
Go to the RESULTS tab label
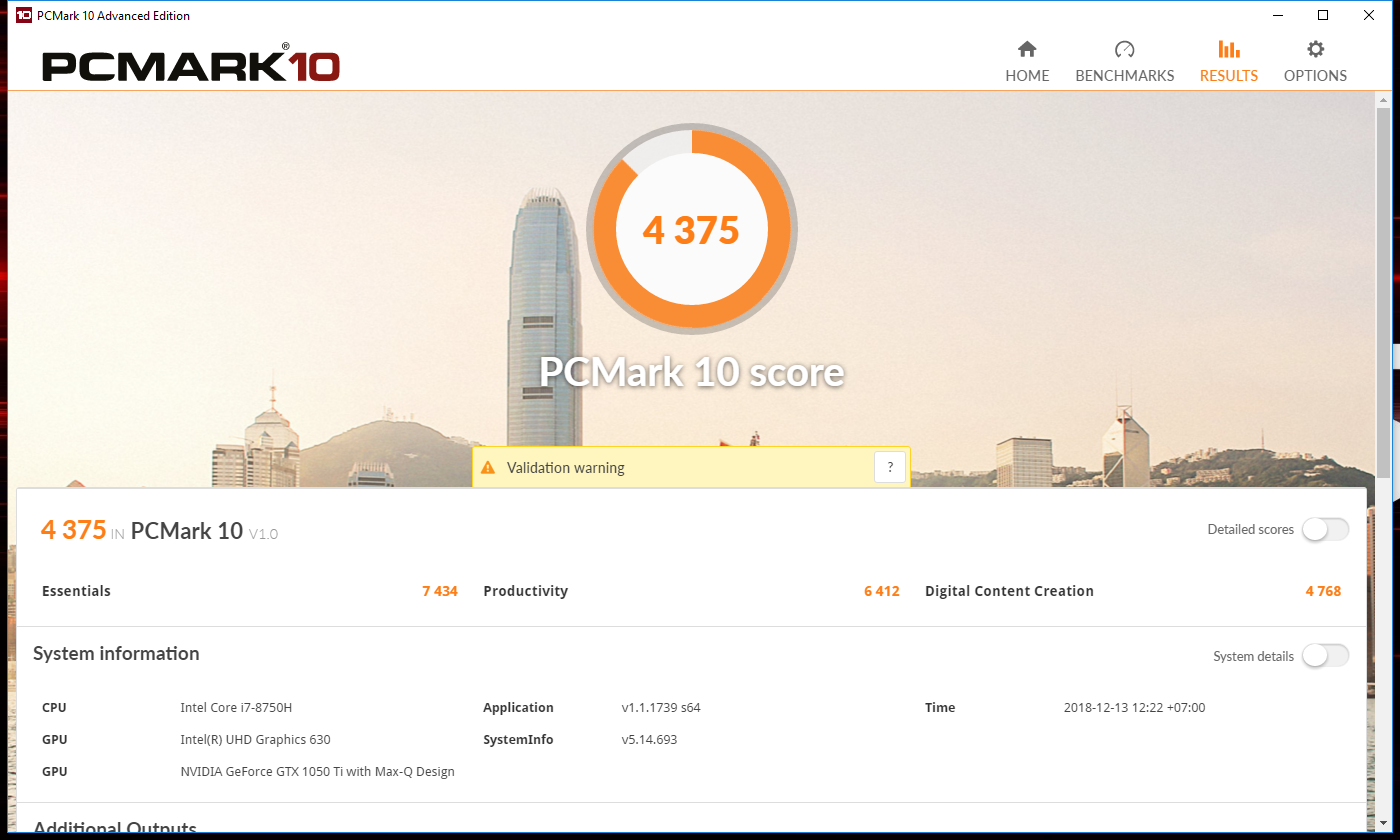pyautogui.click(x=1229, y=75)
